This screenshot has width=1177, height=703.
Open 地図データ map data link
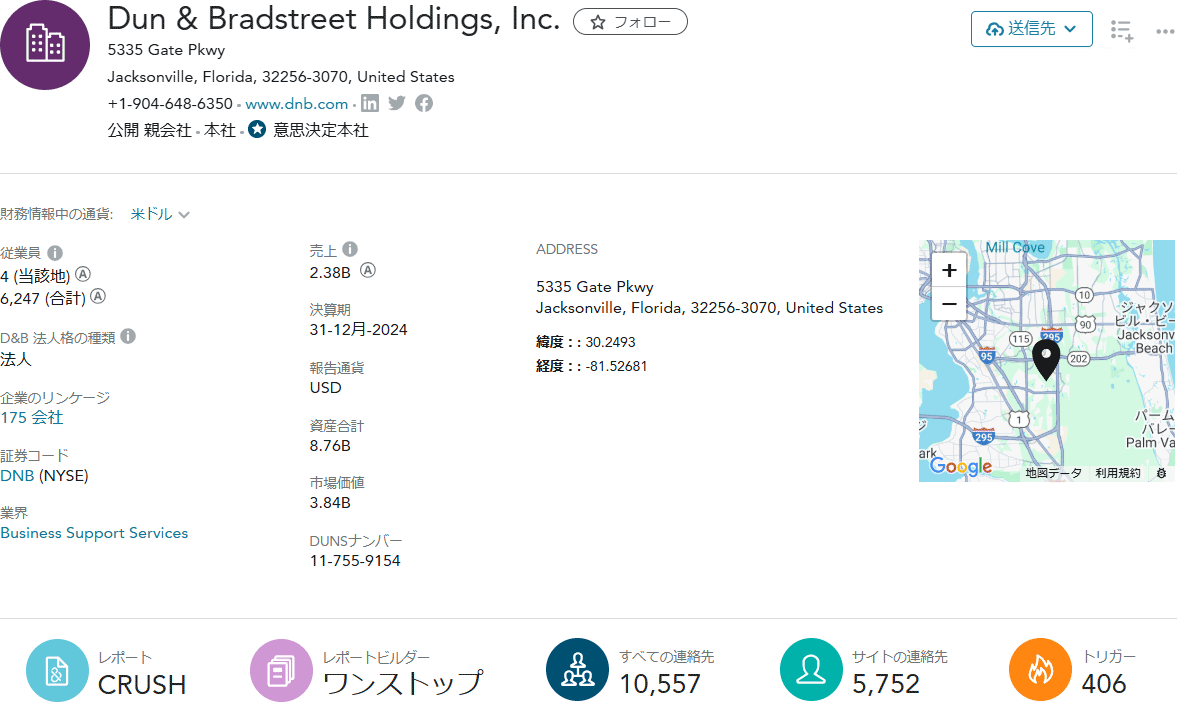(1054, 473)
